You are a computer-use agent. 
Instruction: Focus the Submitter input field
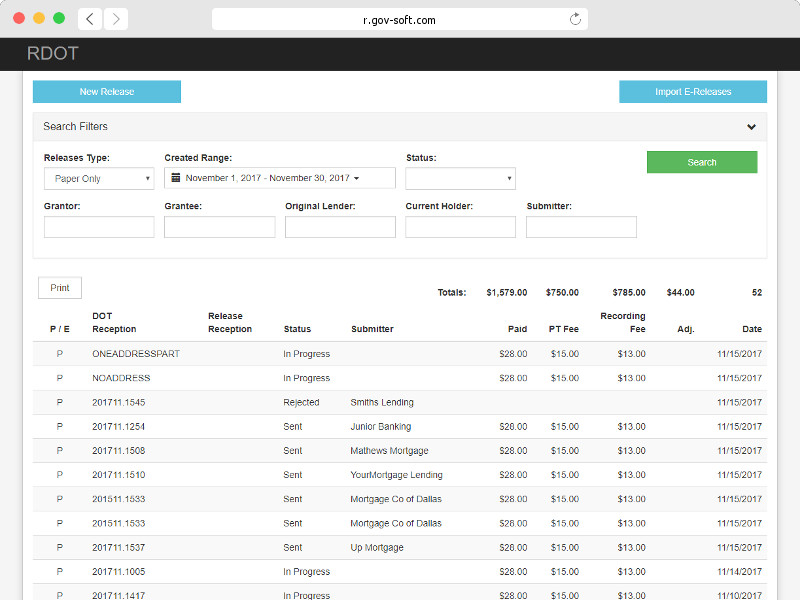[581, 227]
